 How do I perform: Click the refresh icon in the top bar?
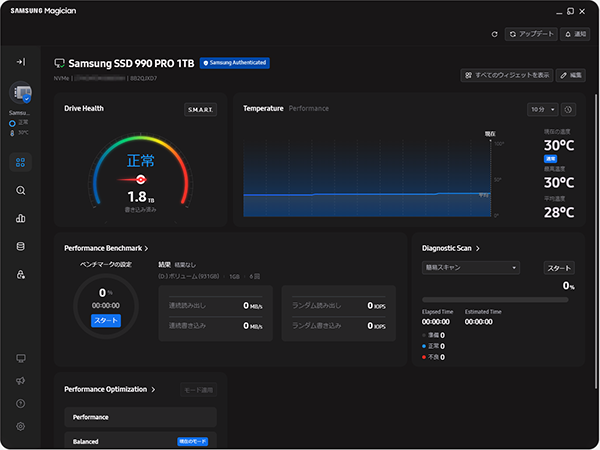click(494, 34)
